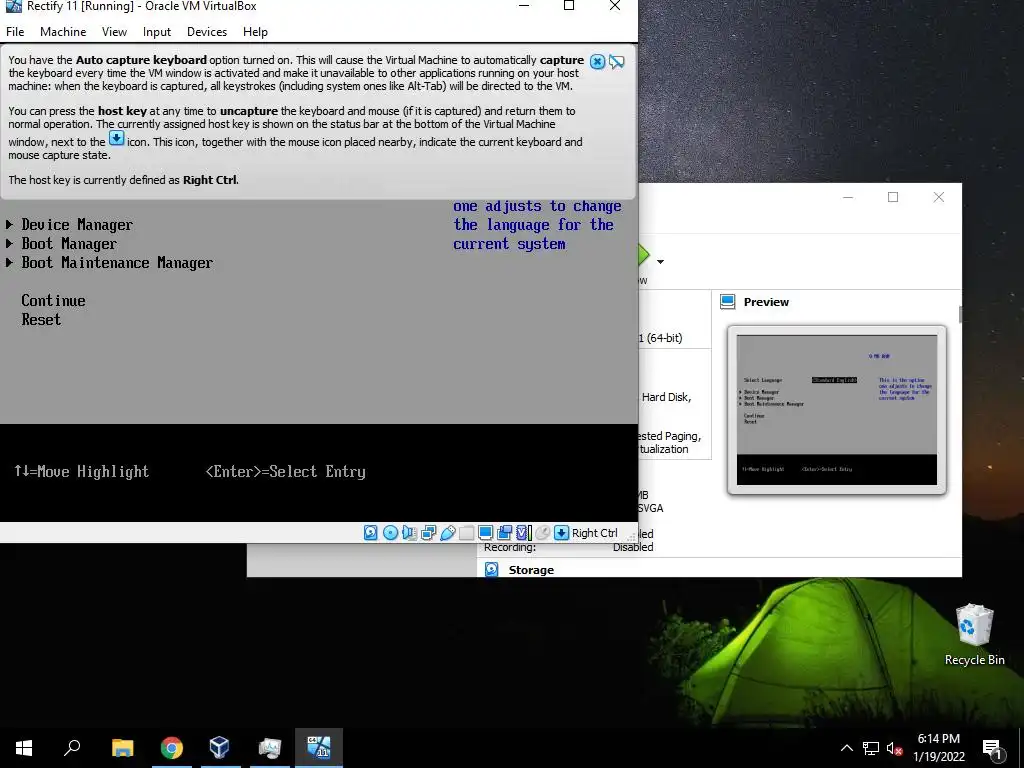The height and width of the screenshot is (768, 1024).
Task: Click the VM preview thumbnail in Manager
Action: coord(837,410)
